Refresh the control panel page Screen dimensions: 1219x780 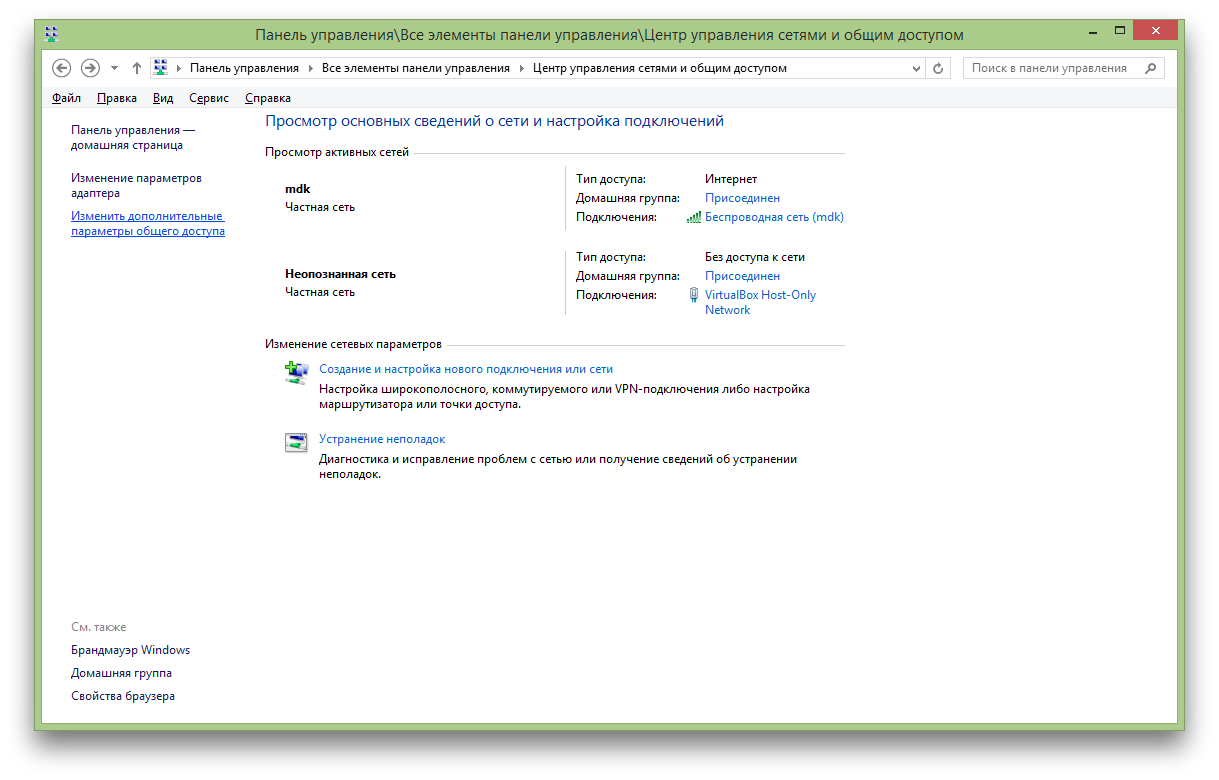(938, 68)
